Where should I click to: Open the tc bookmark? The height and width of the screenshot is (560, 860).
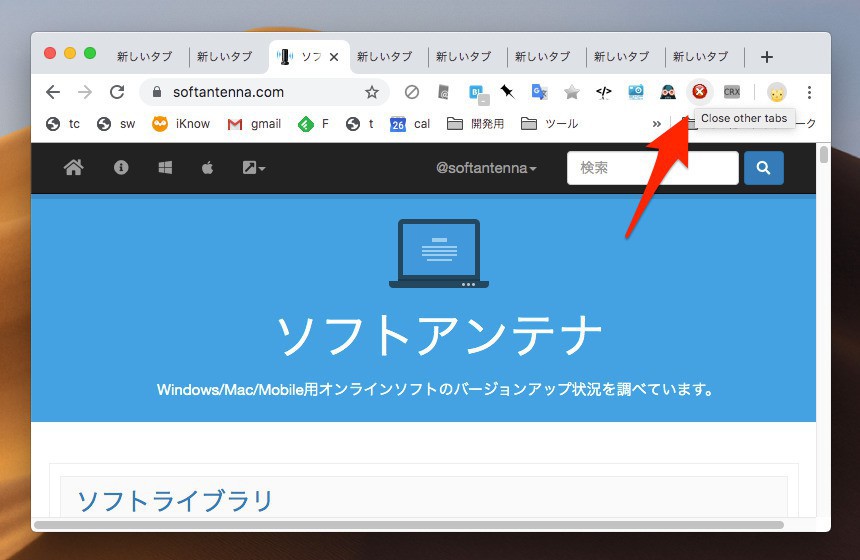[x=63, y=124]
